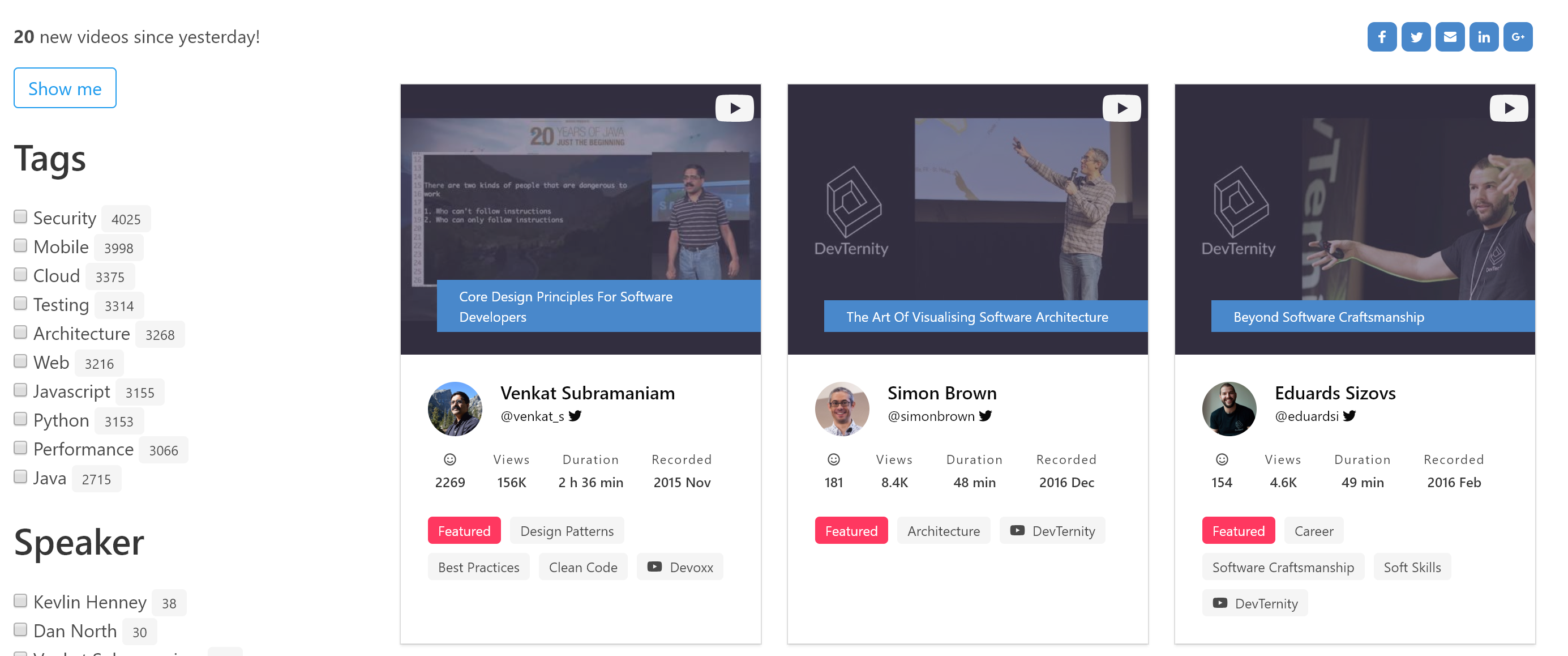
Task: Share by email envelope icon
Action: click(x=1450, y=37)
